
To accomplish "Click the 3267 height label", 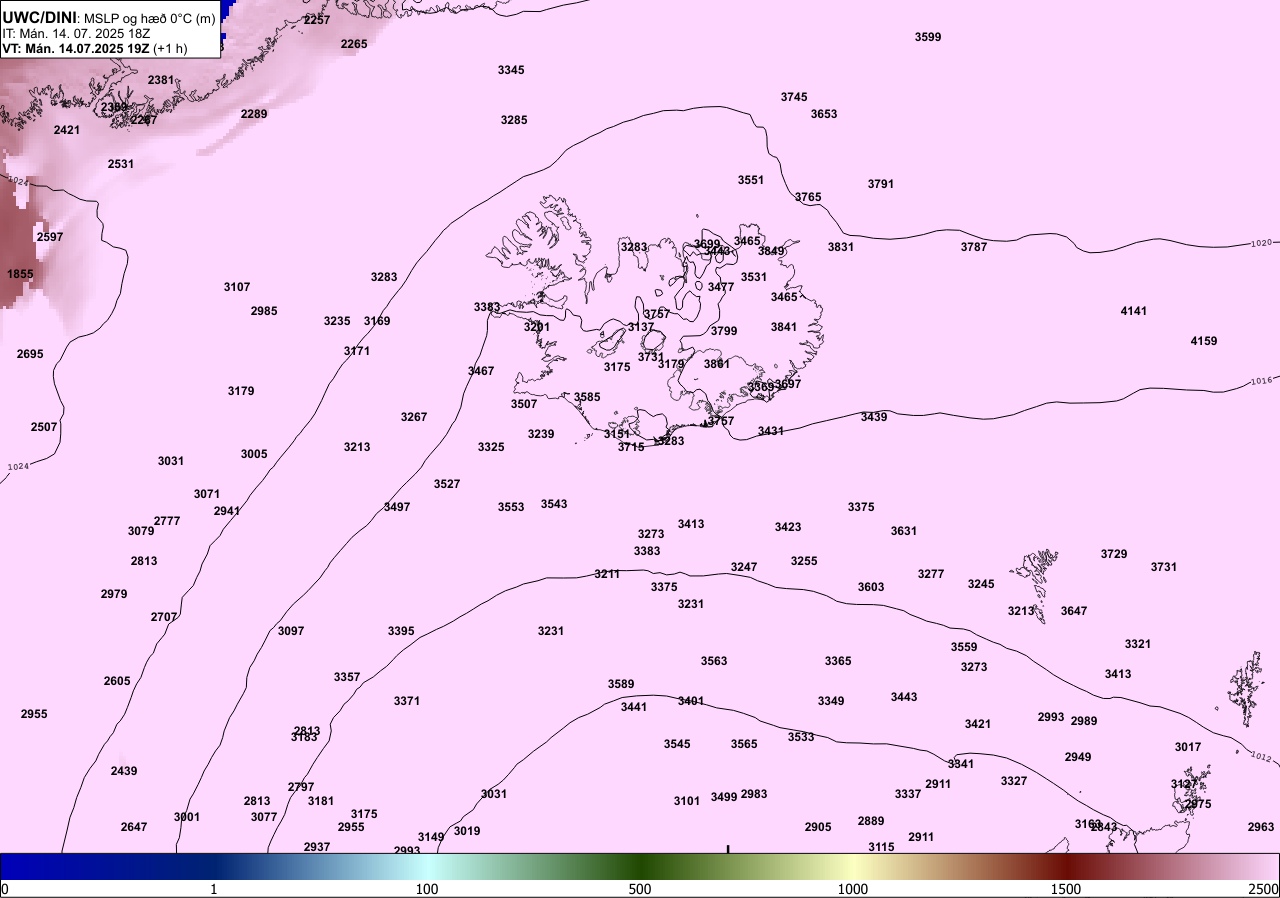I will tap(414, 417).
